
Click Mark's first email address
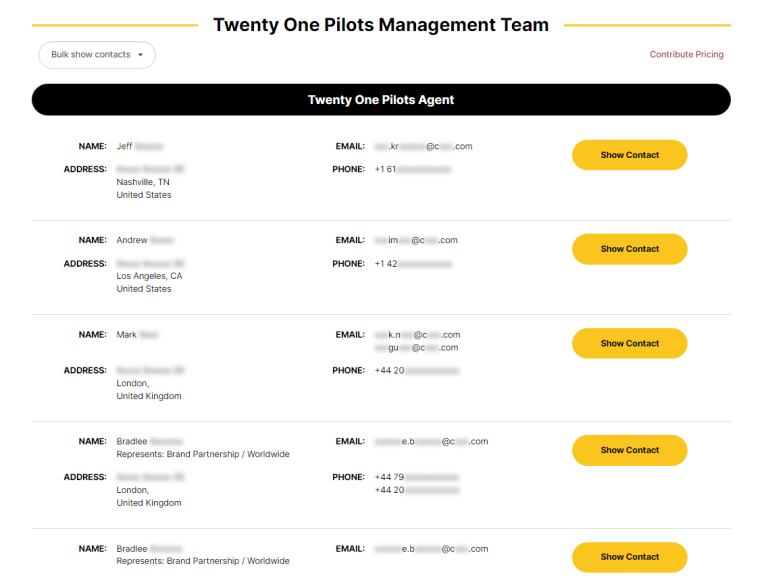(417, 335)
